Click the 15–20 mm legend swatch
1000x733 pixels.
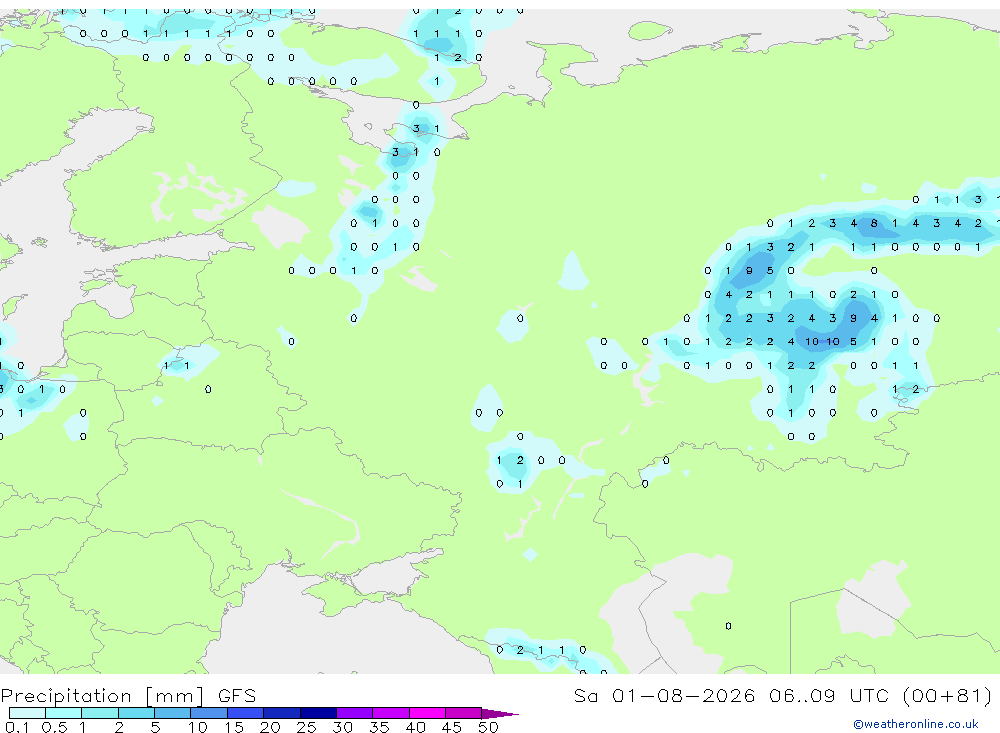point(246,713)
